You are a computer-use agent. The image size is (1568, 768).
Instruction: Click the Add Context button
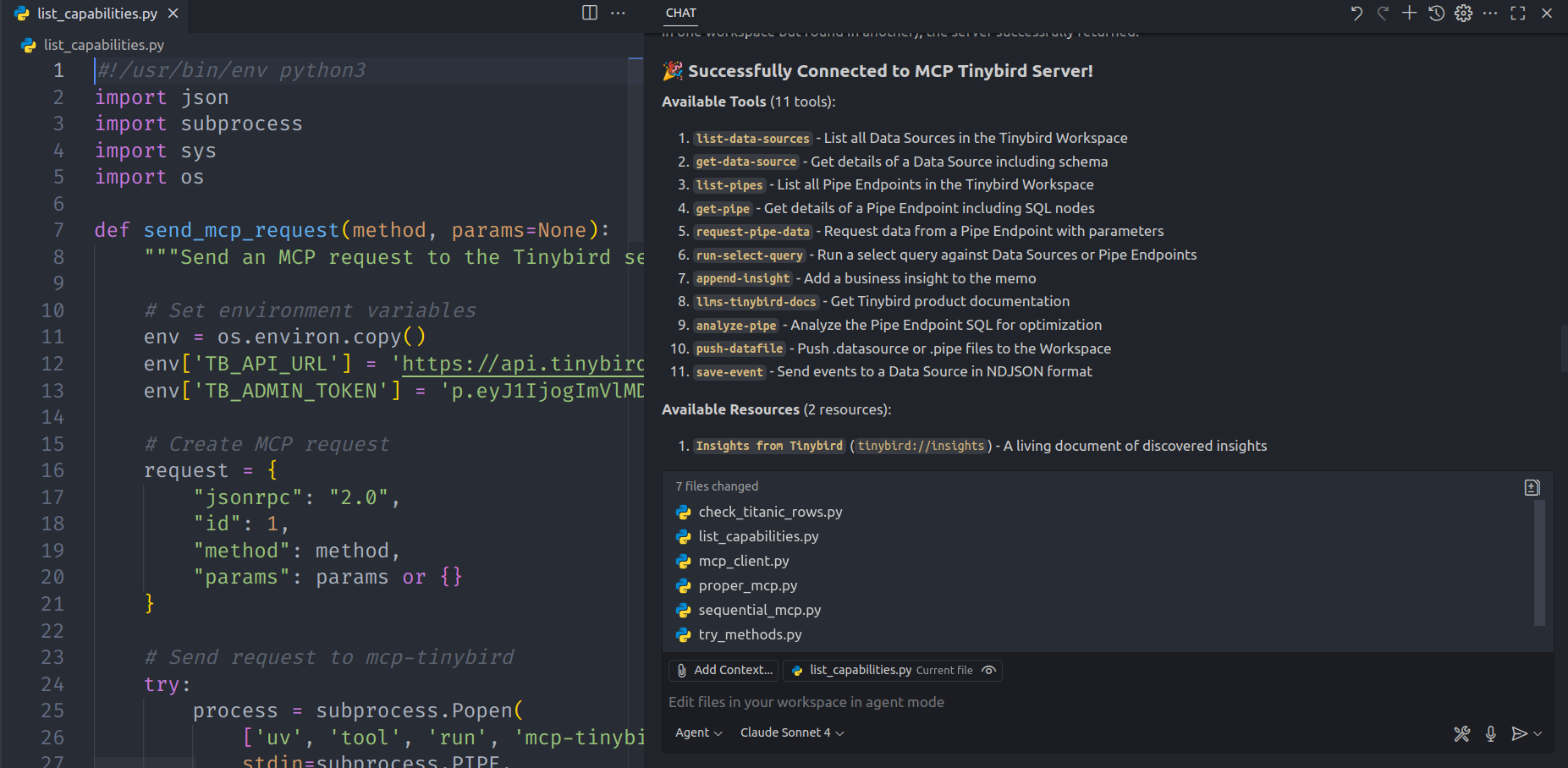(x=723, y=670)
